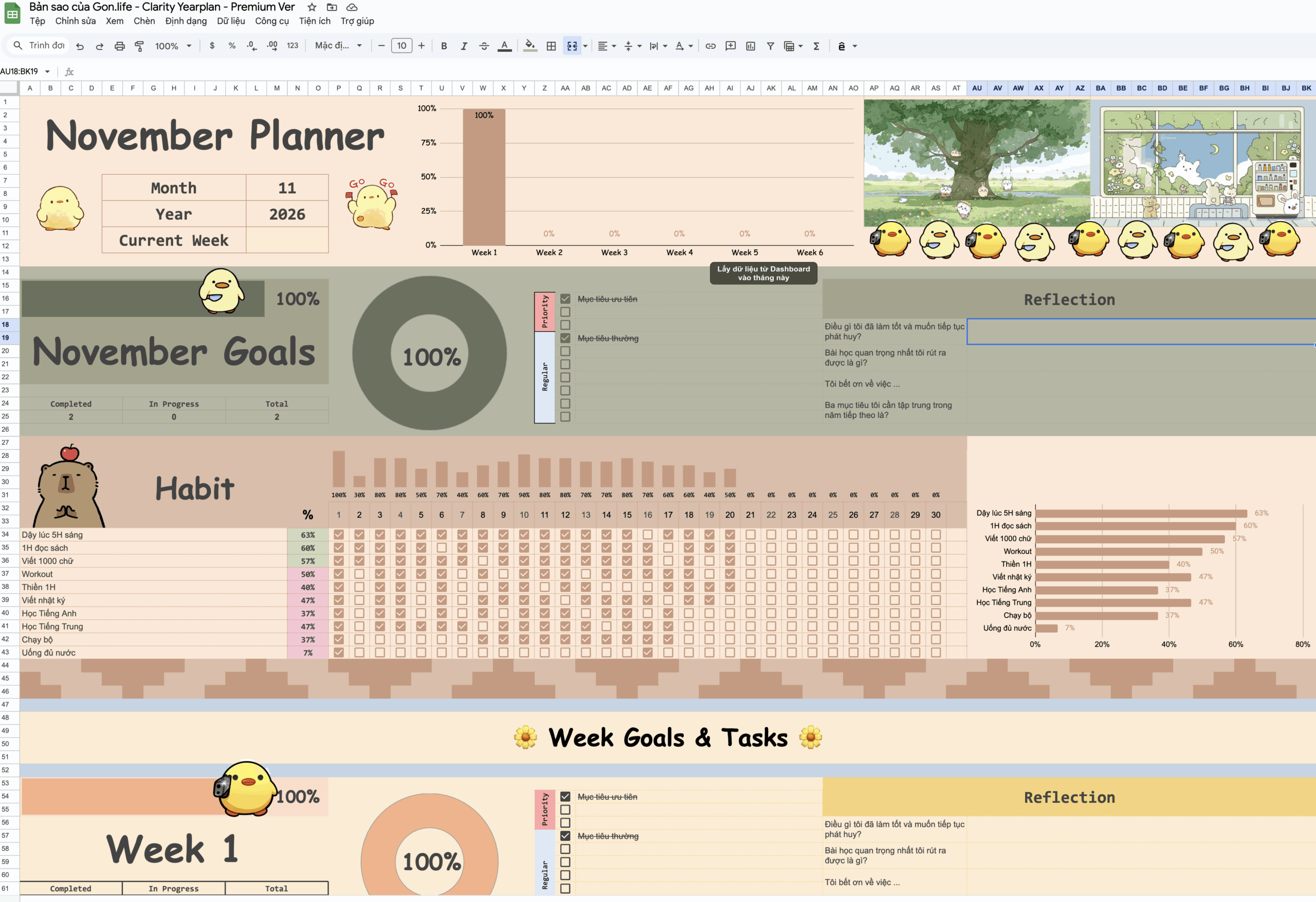This screenshot has width=1316, height=902.
Task: Open the zoom 100% dropdown
Action: tap(173, 46)
